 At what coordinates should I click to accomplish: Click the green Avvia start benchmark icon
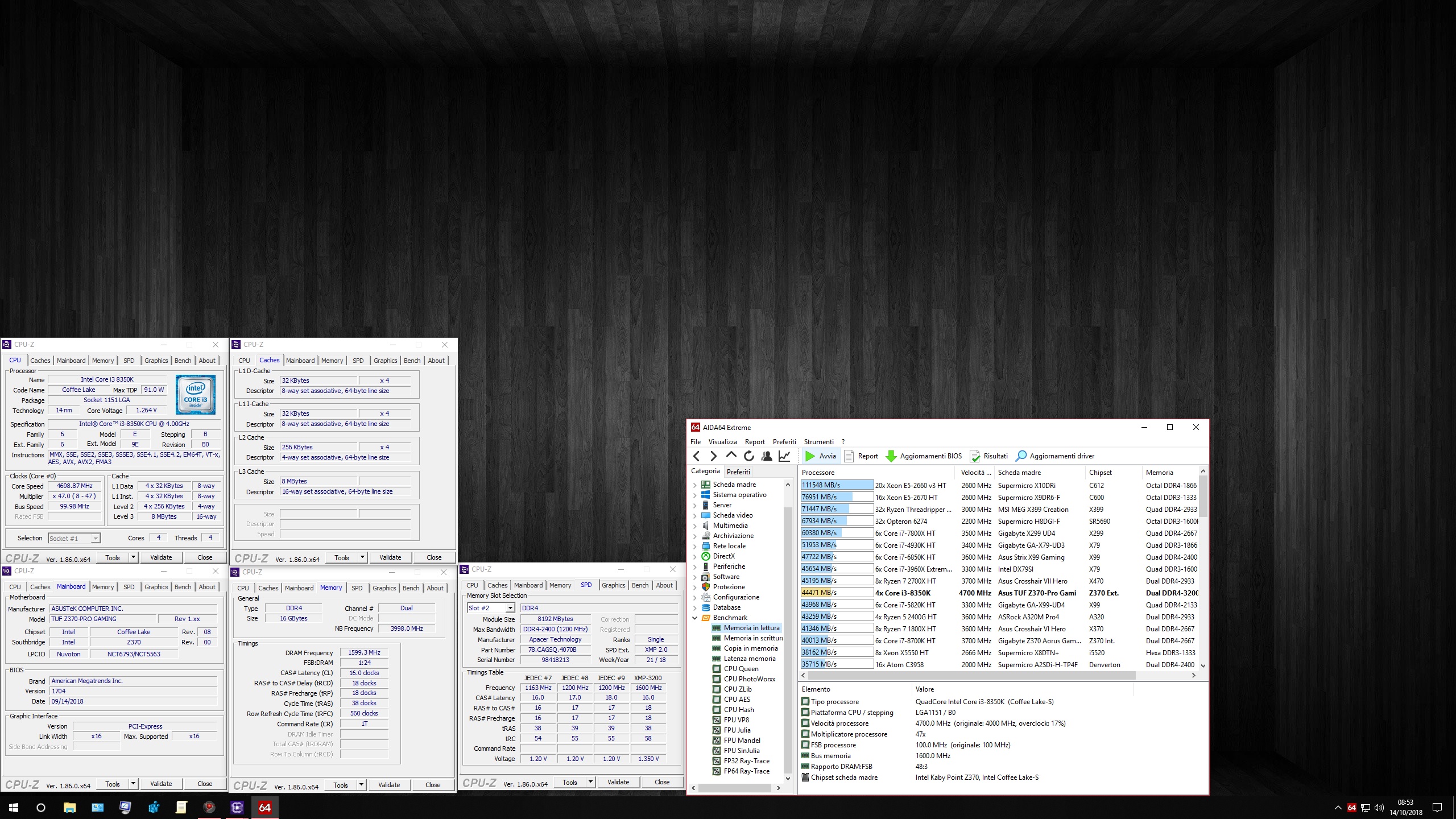click(810, 456)
